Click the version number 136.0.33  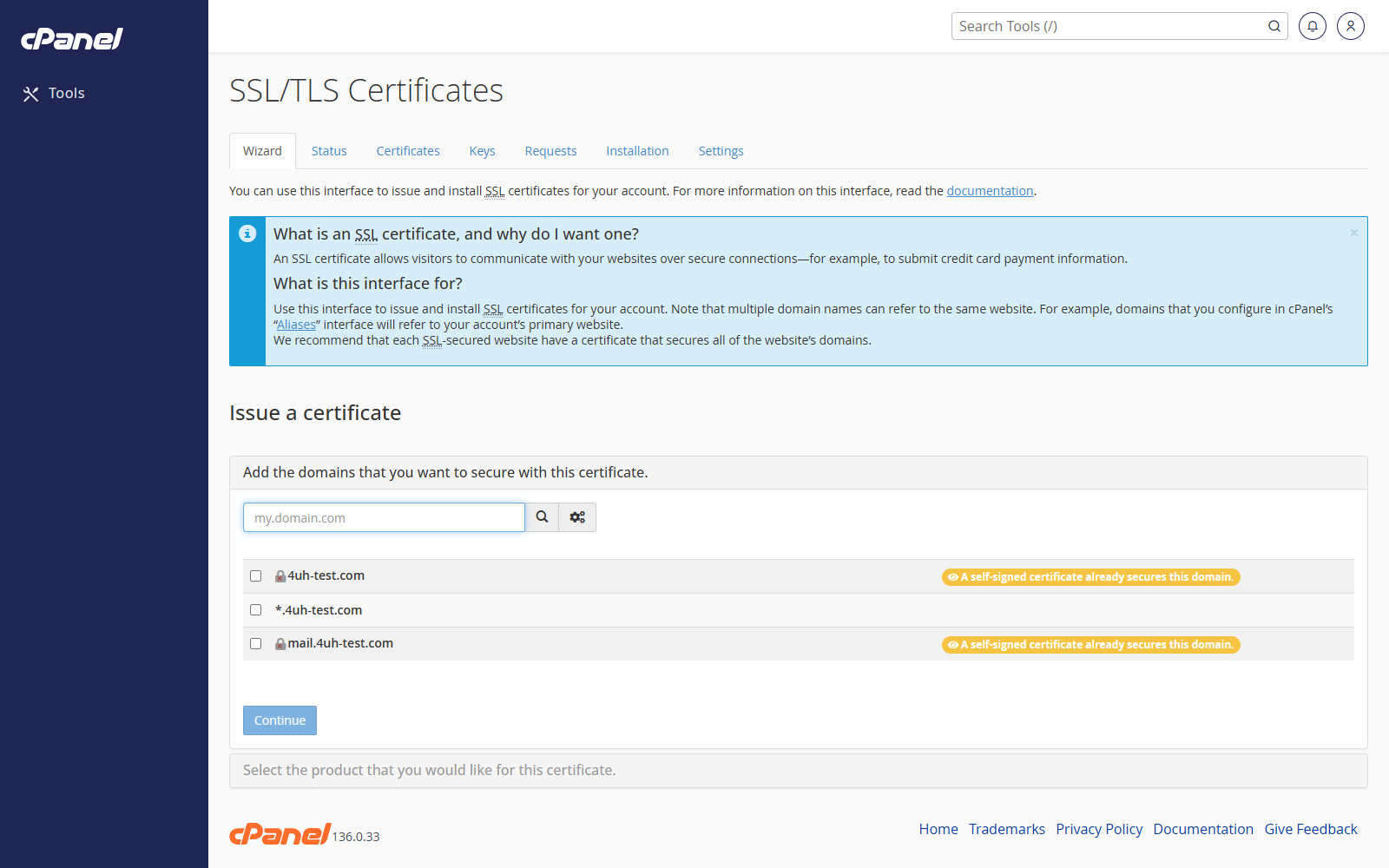(356, 837)
